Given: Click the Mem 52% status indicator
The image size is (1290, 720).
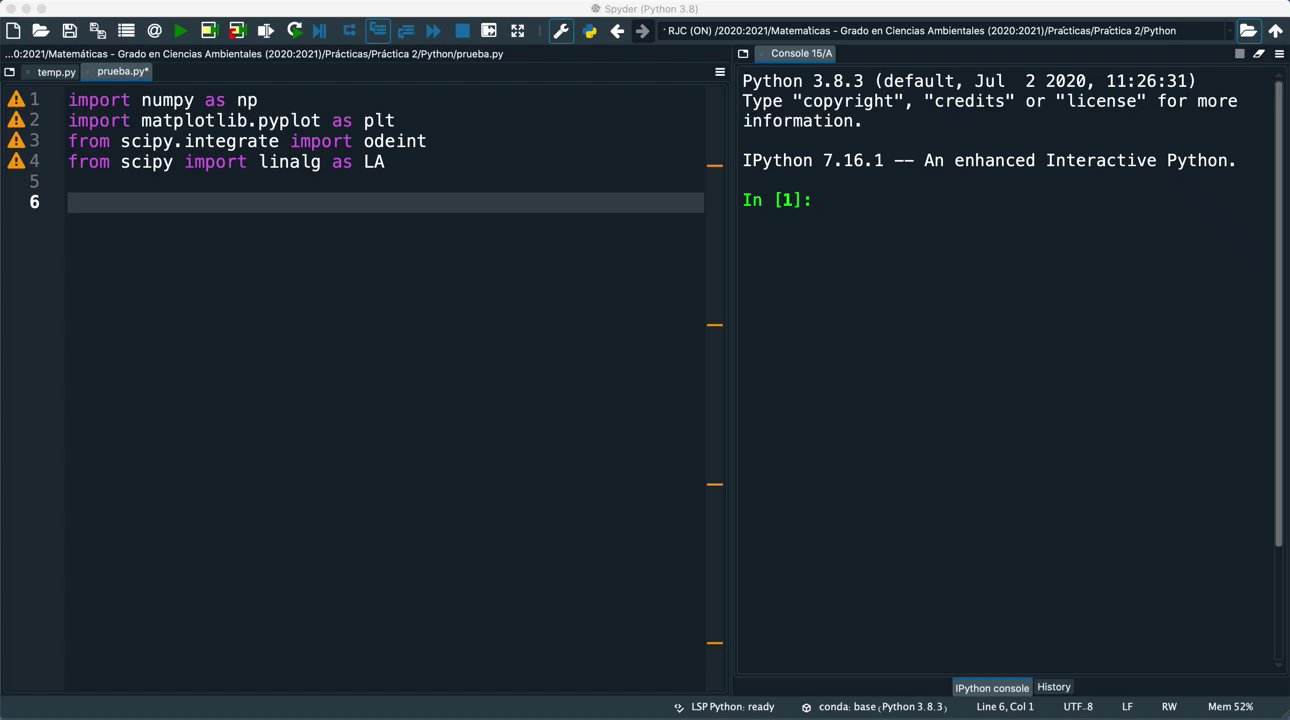Looking at the screenshot, I should point(1230,707).
